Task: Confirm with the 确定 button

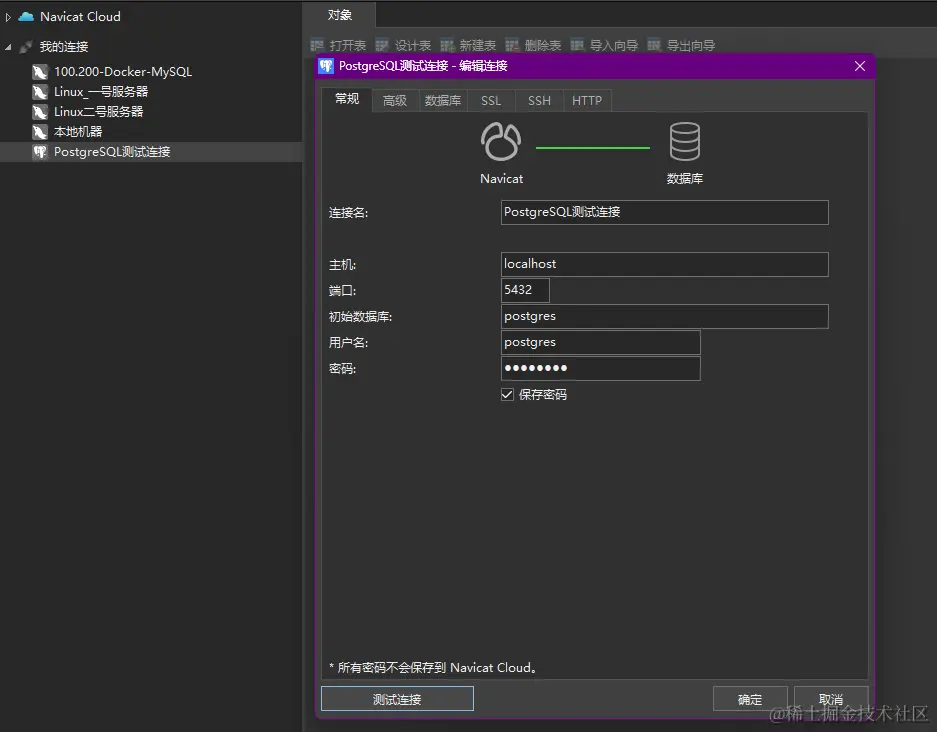Action: (750, 699)
